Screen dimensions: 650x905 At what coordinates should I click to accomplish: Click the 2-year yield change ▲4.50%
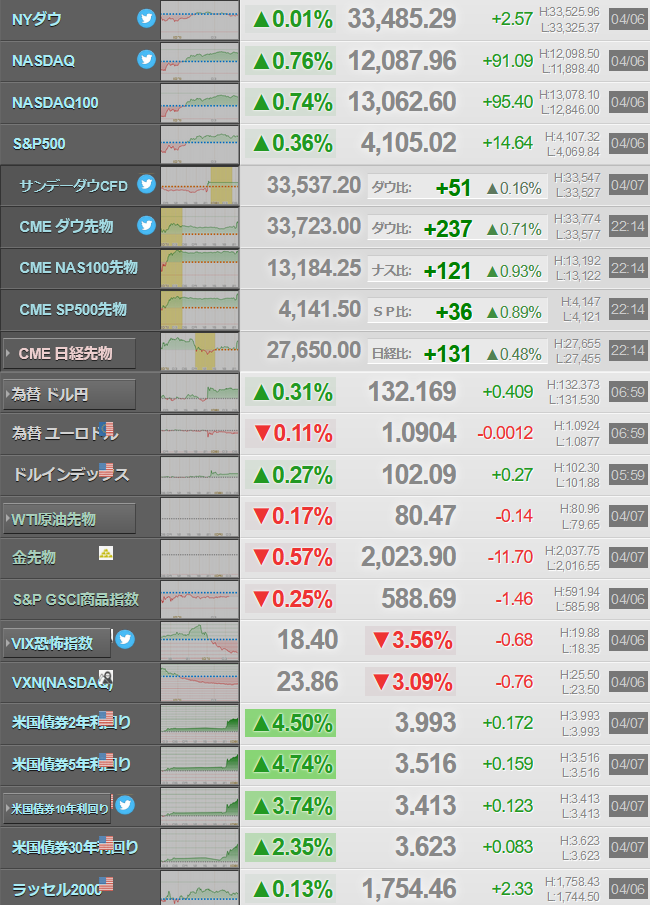pos(291,723)
